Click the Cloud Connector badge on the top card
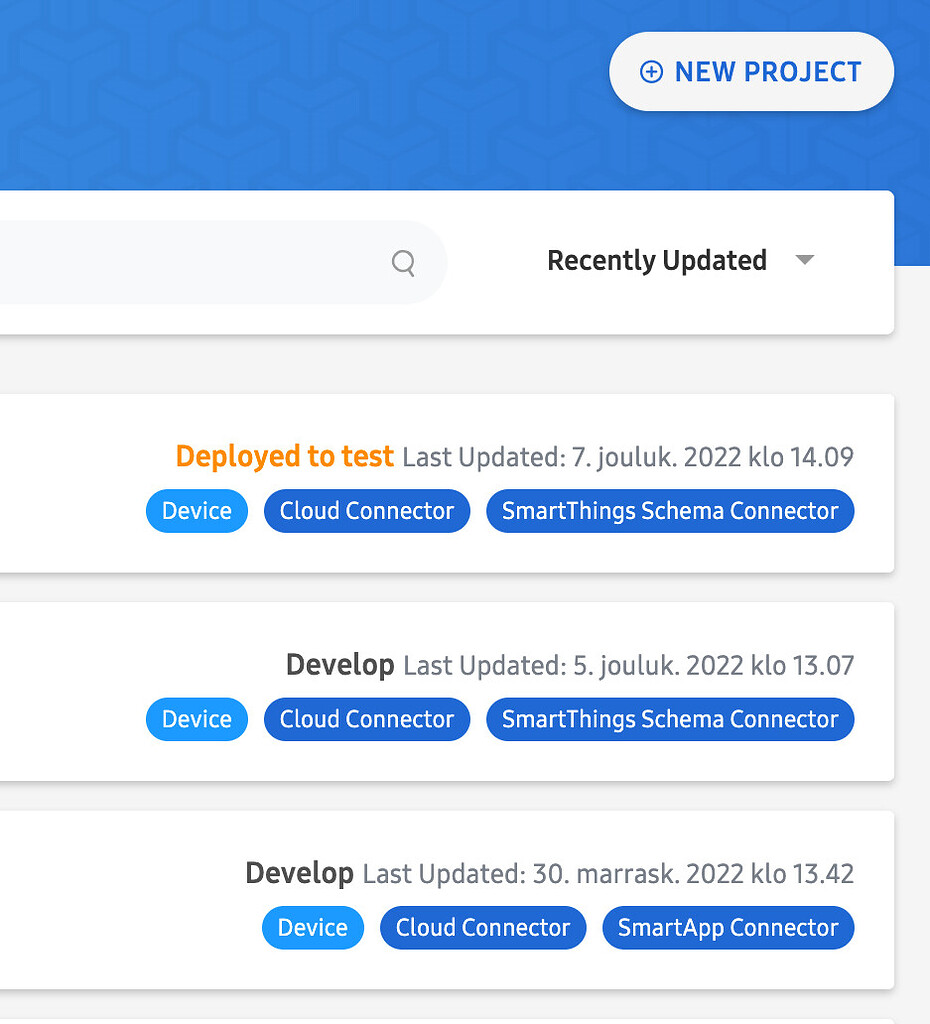This screenshot has height=1024, width=930. tap(366, 511)
